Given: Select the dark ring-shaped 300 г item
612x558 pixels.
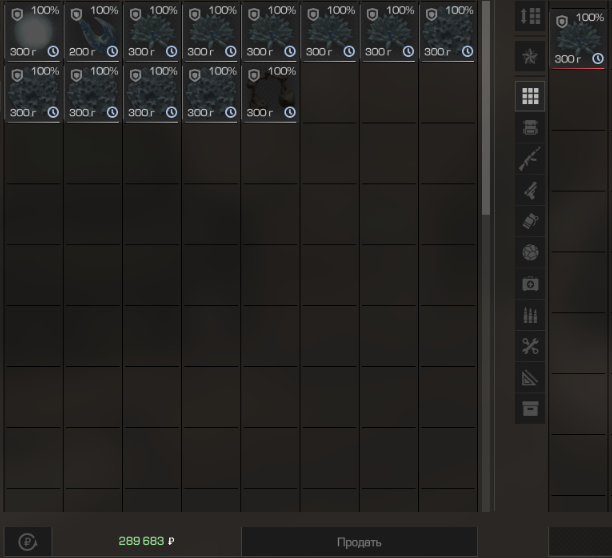Looking at the screenshot, I should pyautogui.click(x=270, y=93).
